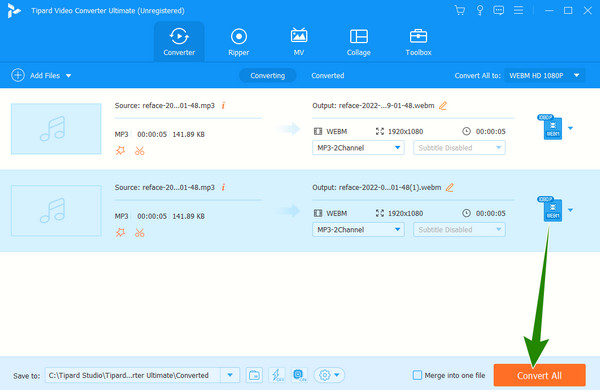
Task: Click second file's WEBM film strip icon
Action: 318,213
